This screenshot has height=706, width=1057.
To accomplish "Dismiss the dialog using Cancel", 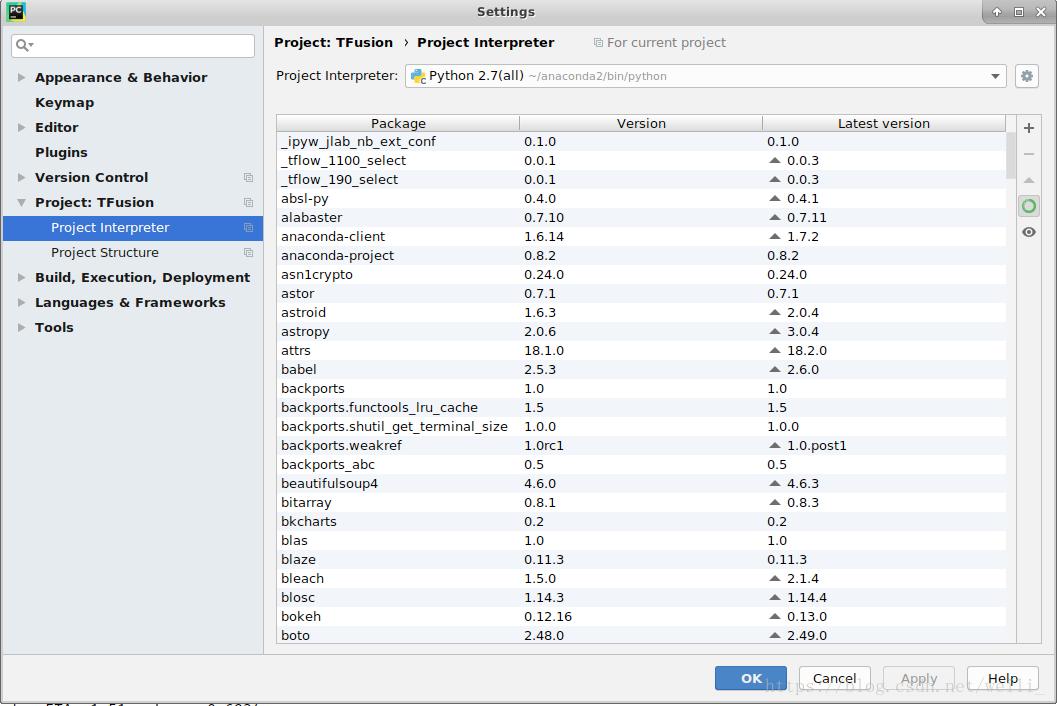I will (x=834, y=678).
